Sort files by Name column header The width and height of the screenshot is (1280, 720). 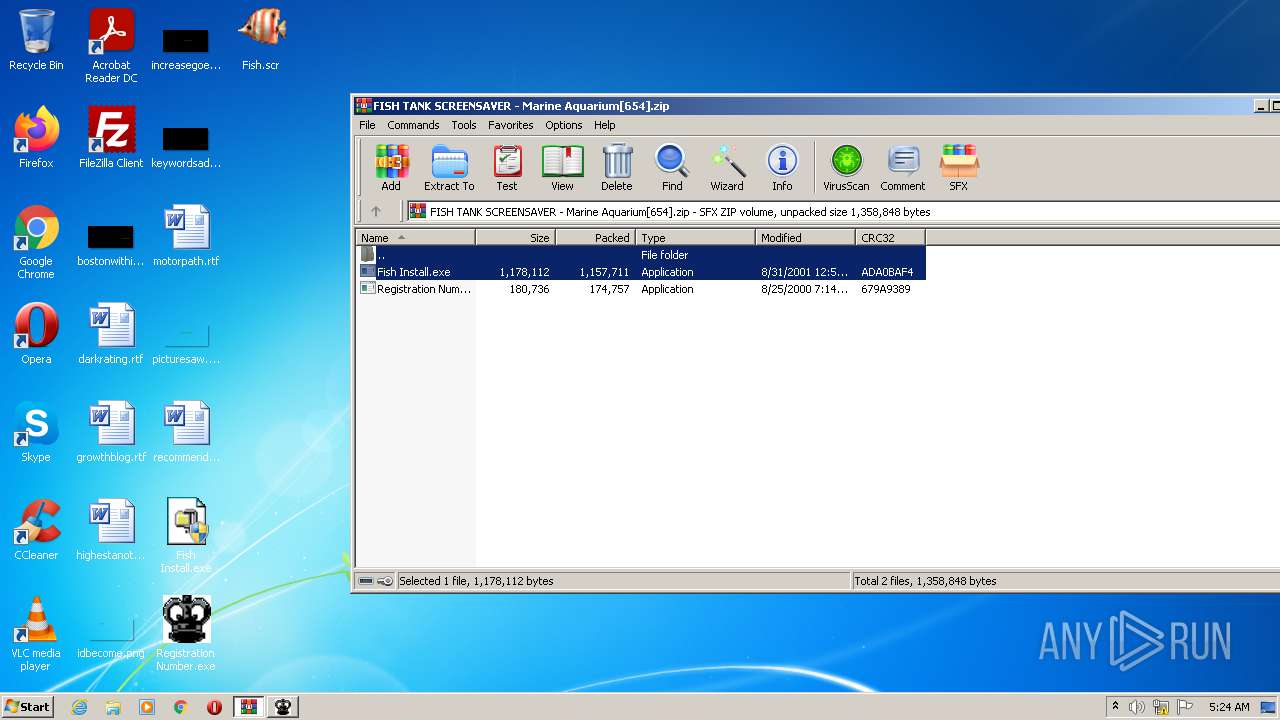[x=415, y=237]
